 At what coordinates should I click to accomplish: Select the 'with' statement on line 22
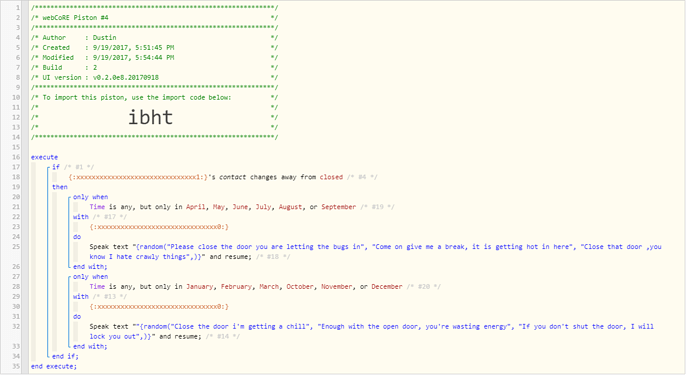81,217
